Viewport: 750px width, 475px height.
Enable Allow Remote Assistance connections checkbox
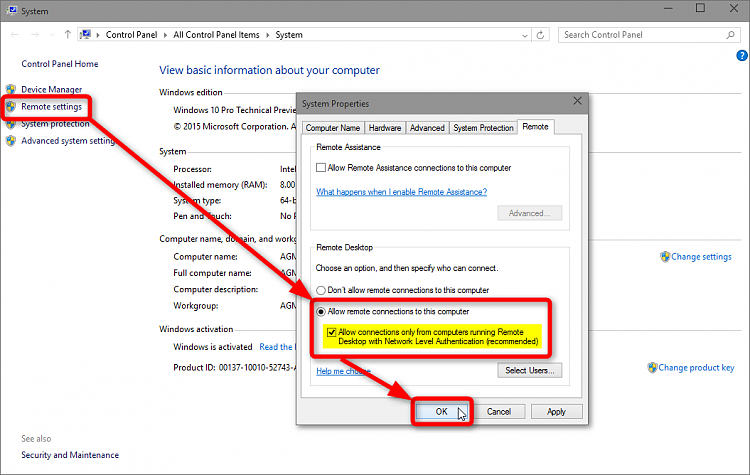[x=321, y=168]
